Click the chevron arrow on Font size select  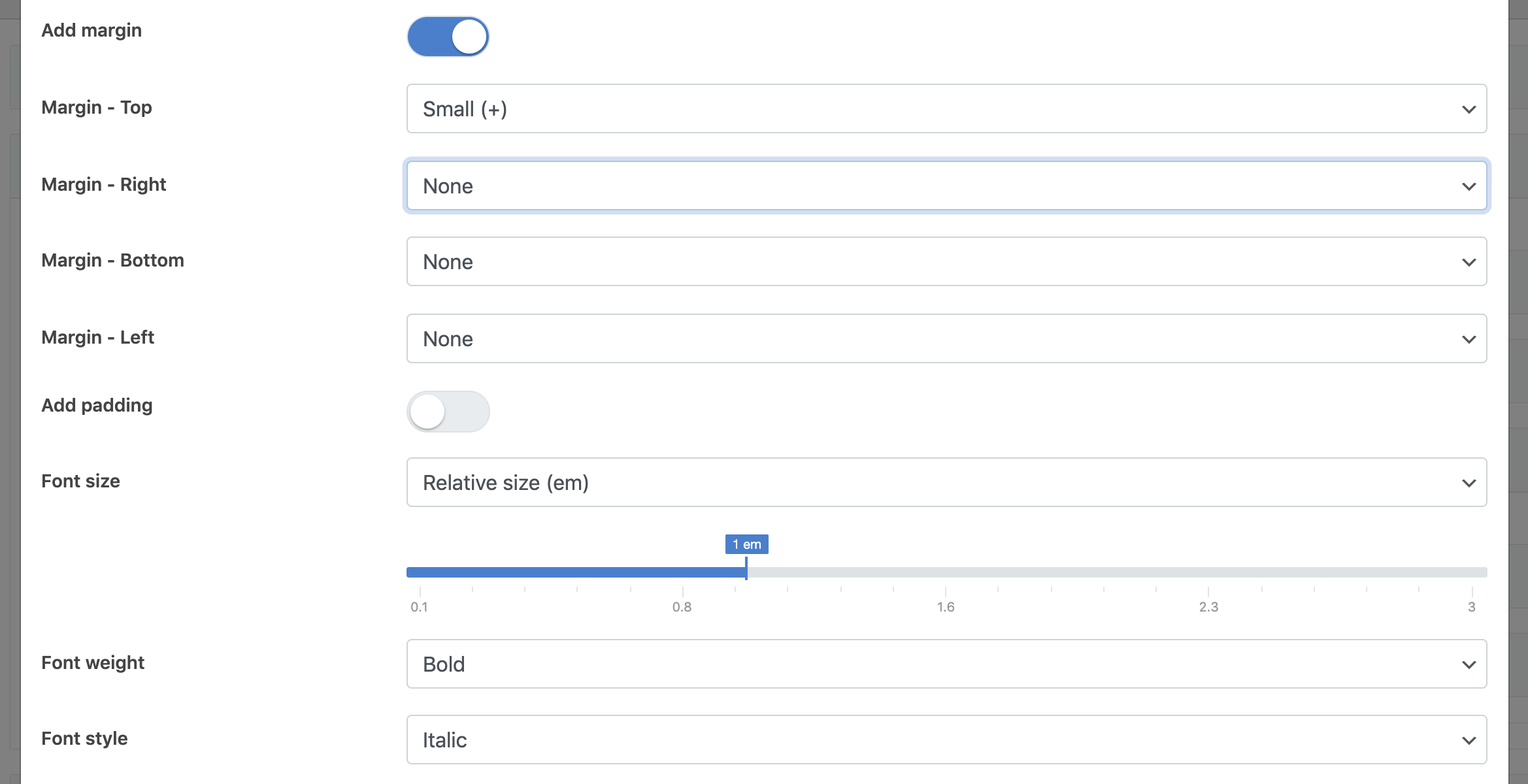pyautogui.click(x=1469, y=483)
